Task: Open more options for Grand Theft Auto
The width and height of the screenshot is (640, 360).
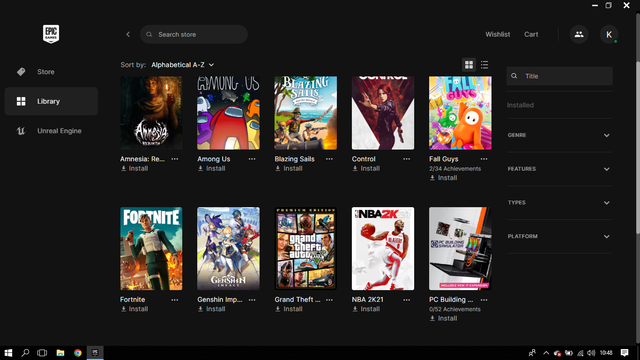Action: [329, 300]
